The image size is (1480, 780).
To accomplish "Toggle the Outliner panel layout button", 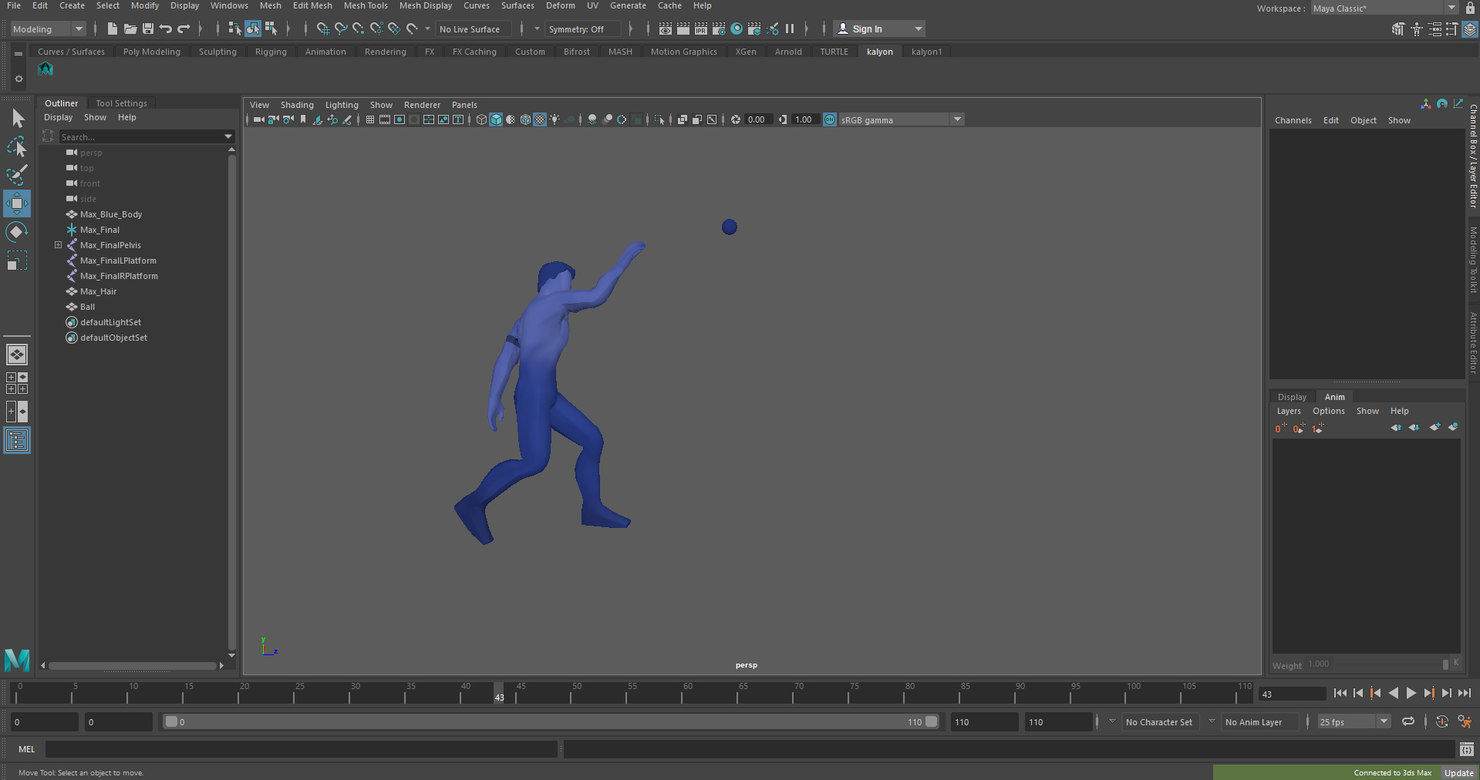I will [x=17, y=440].
